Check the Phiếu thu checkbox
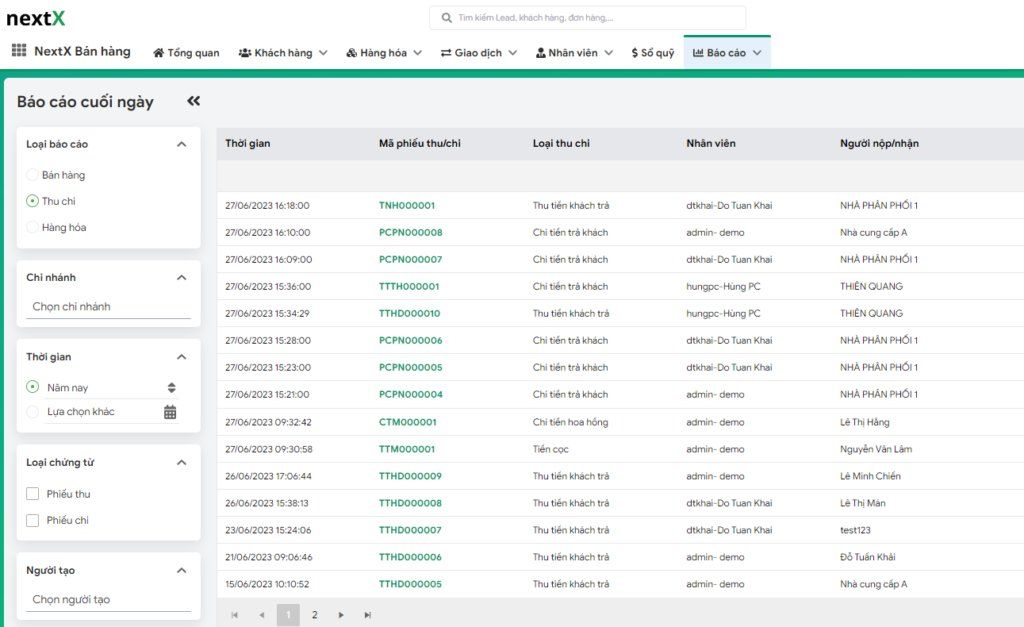 33,494
